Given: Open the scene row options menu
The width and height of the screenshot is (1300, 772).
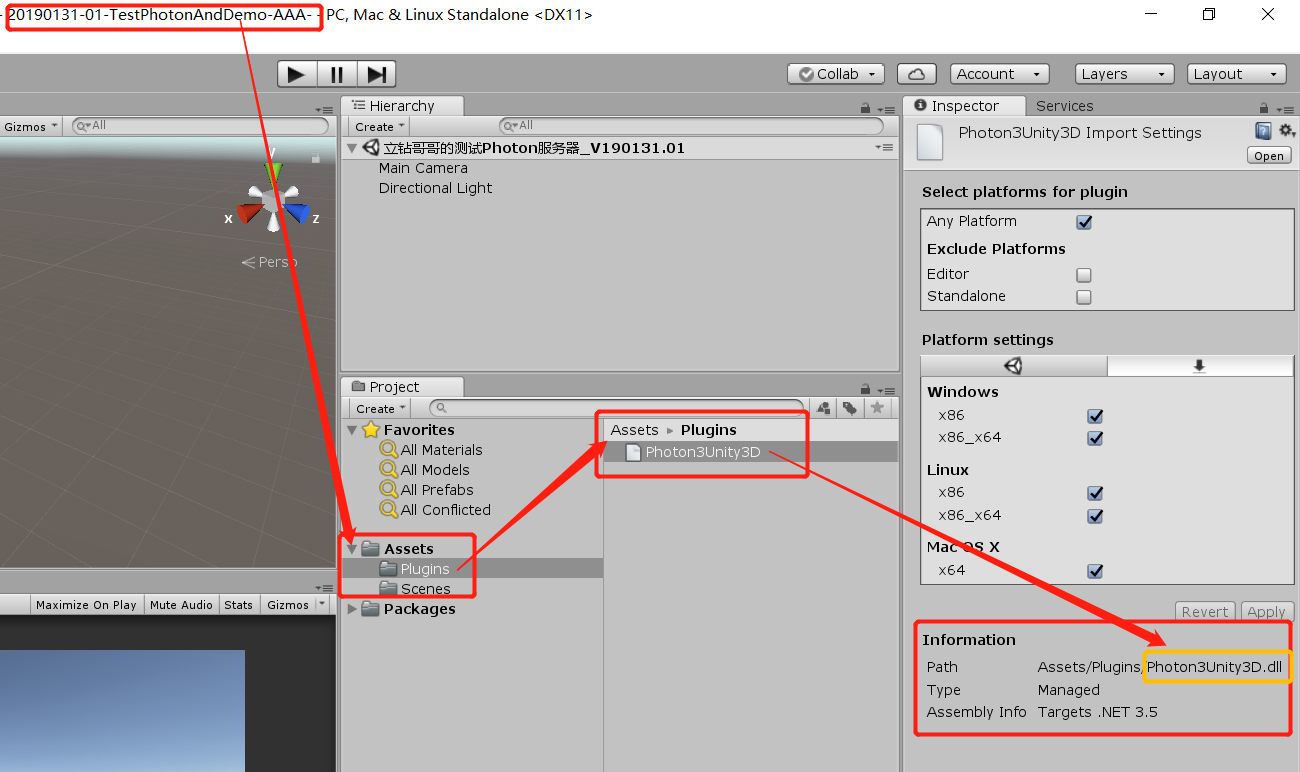Looking at the screenshot, I should pyautogui.click(x=885, y=148).
